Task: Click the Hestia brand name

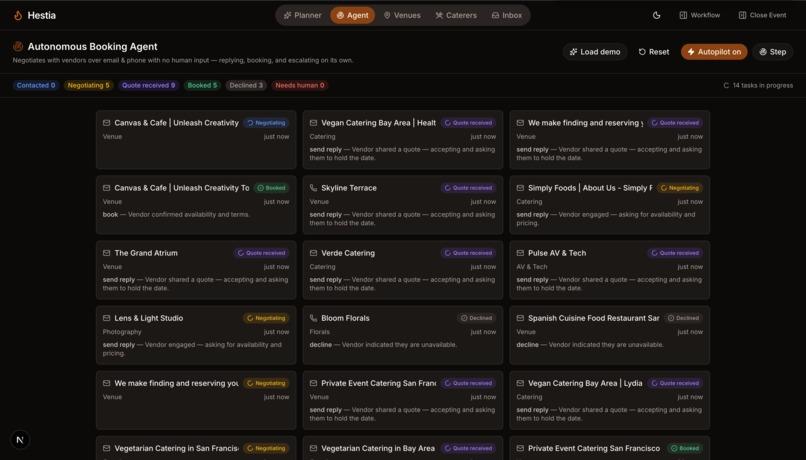Action: [x=42, y=15]
